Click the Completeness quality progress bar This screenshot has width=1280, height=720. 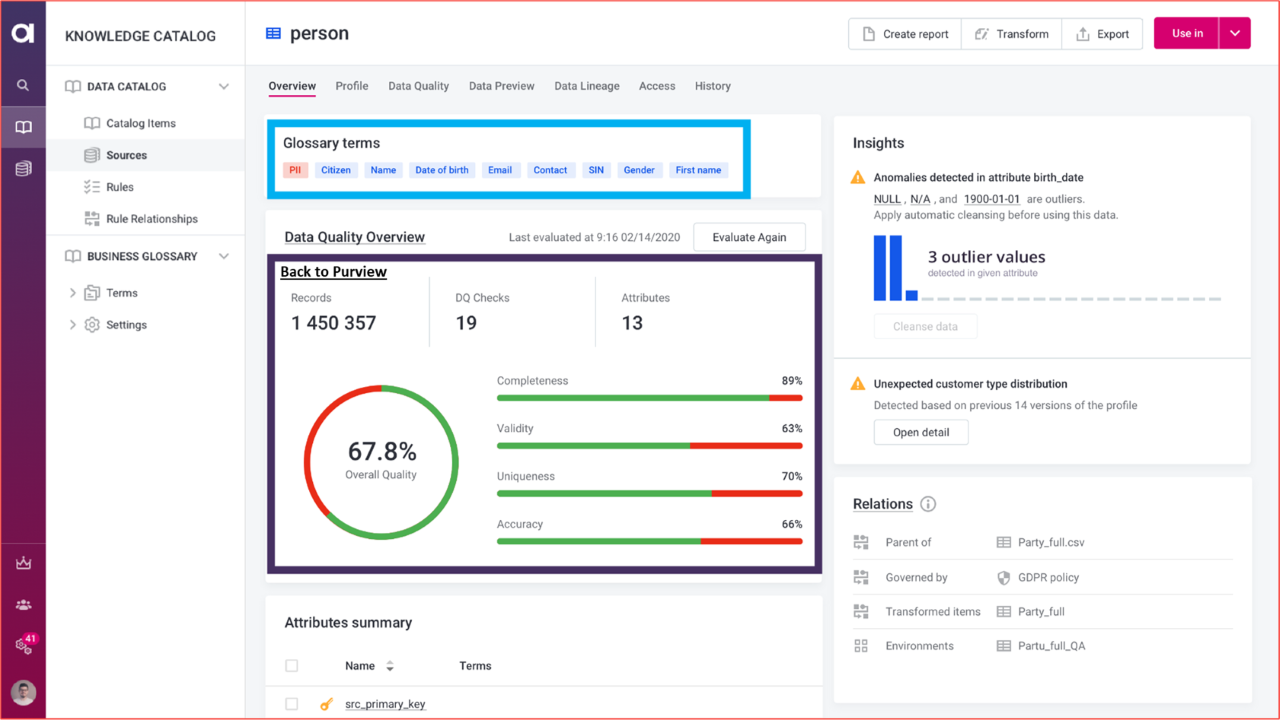click(649, 398)
